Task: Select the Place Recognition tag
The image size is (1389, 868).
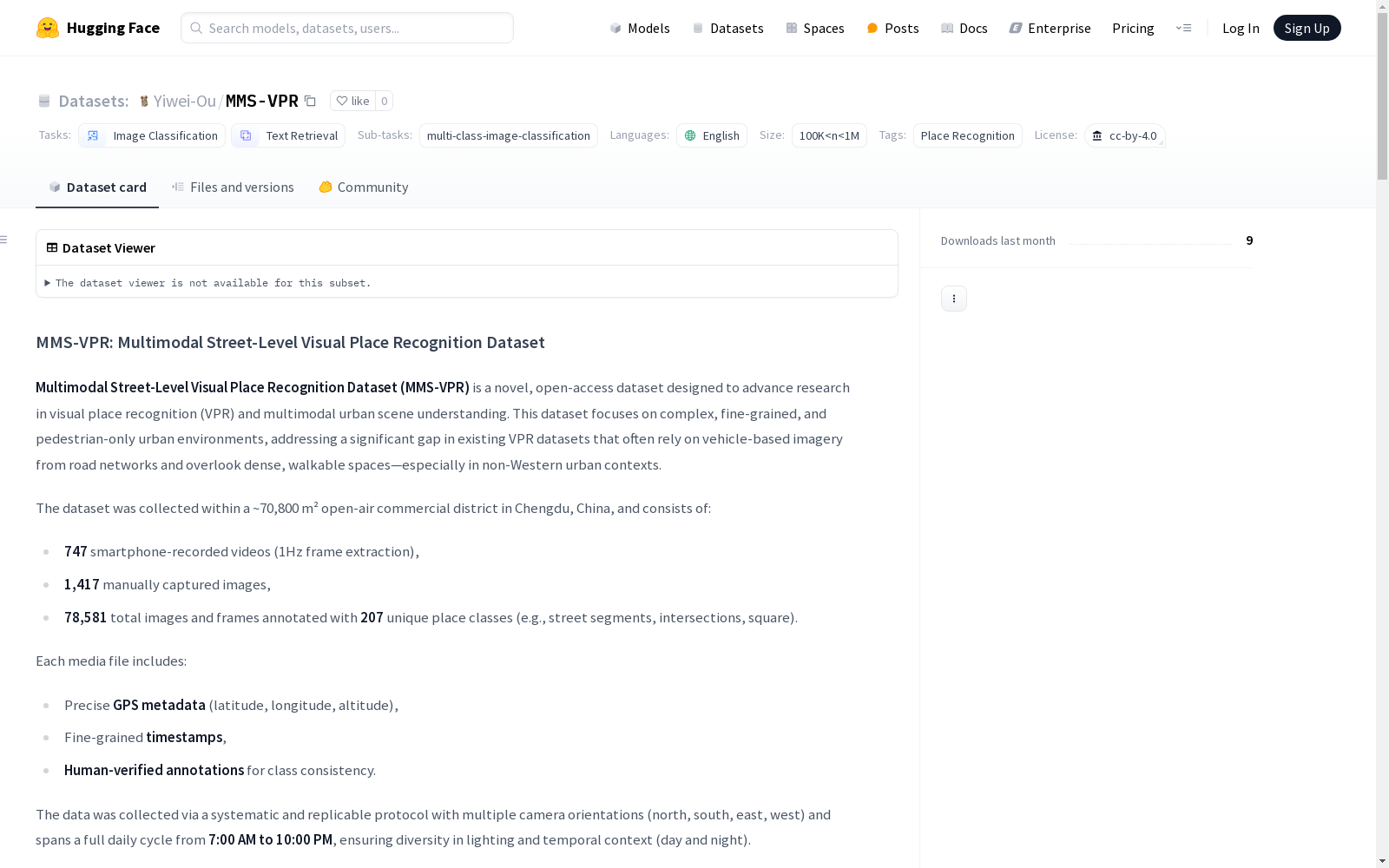Action: click(x=967, y=135)
